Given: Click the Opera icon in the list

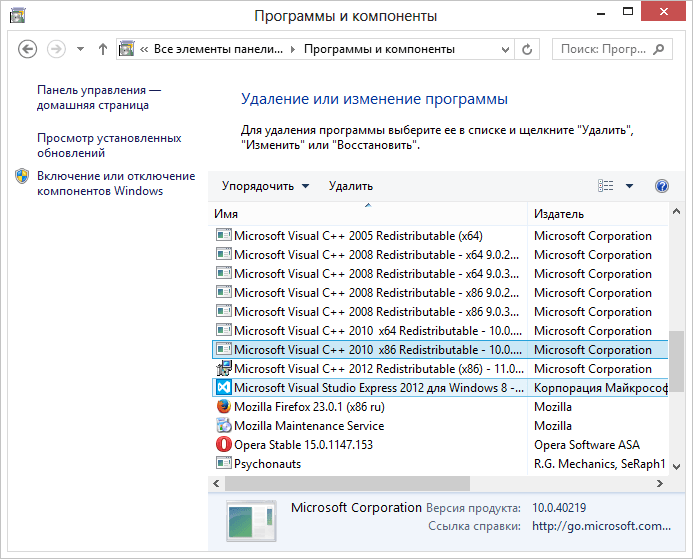Looking at the screenshot, I should pos(224,445).
